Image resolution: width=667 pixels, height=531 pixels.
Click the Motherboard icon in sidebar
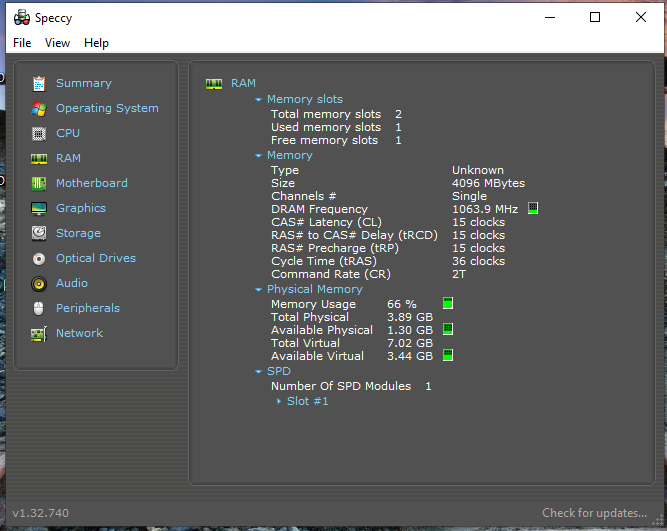(x=39, y=184)
